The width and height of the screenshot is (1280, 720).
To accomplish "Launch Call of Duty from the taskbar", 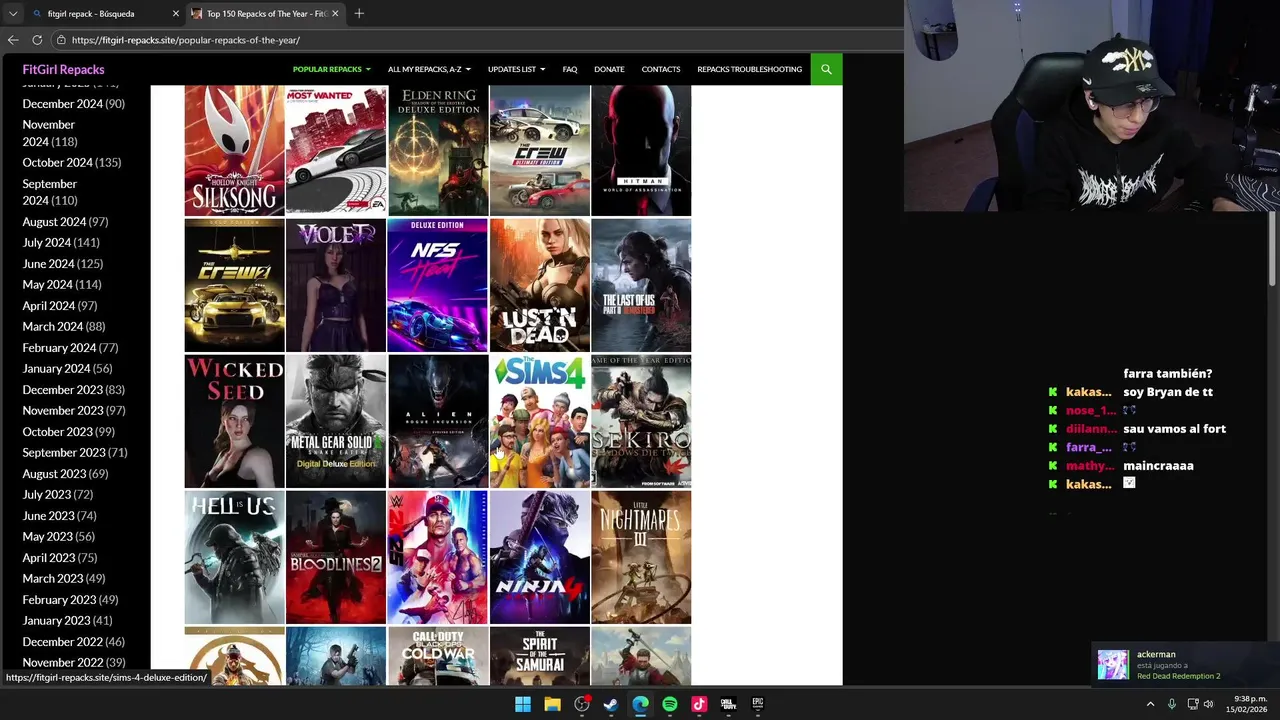I will (728, 704).
